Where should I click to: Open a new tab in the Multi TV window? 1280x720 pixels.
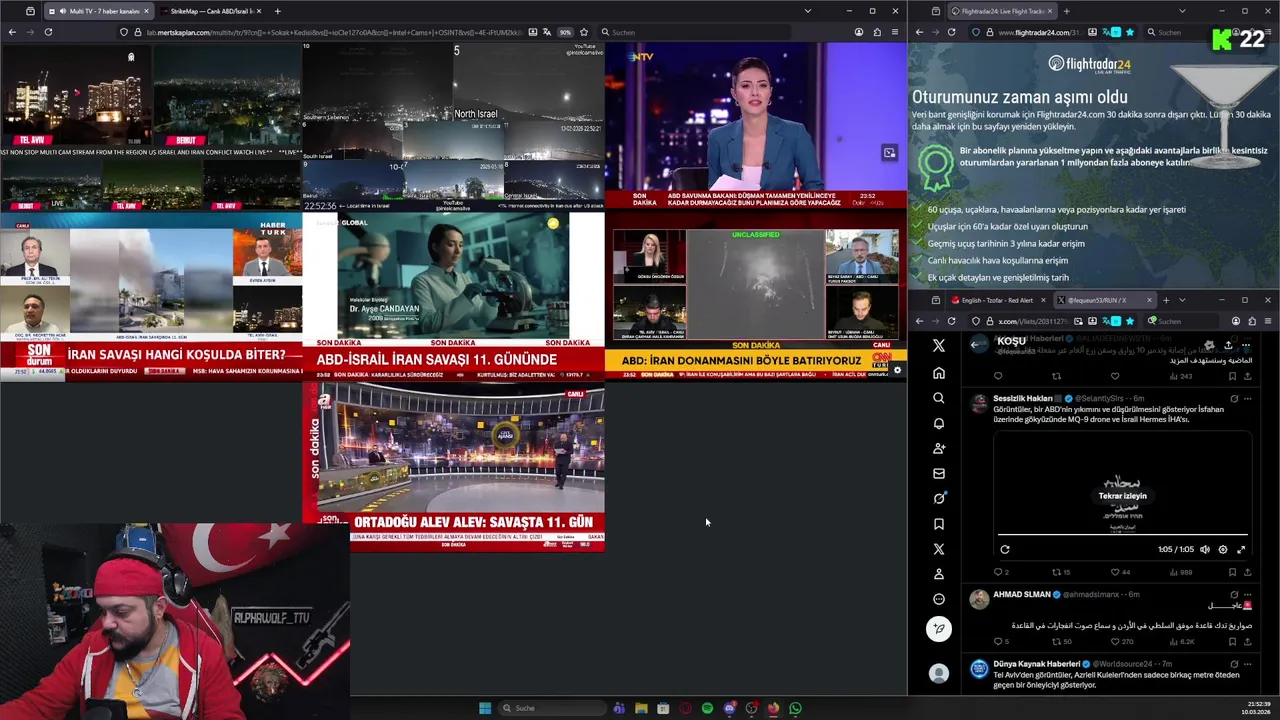(277, 11)
